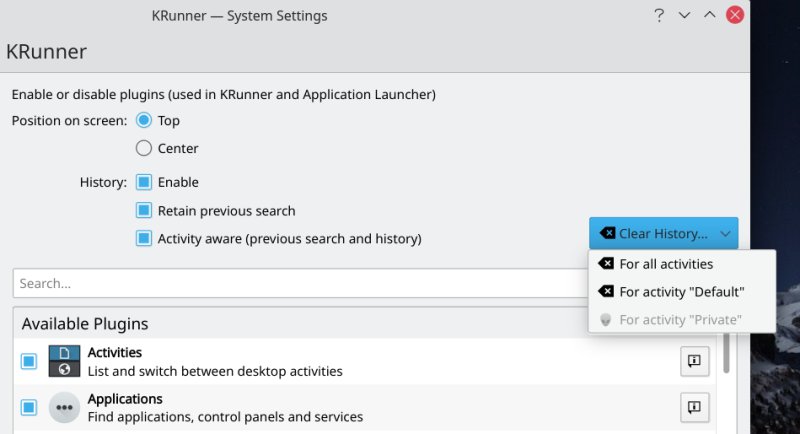Focus the plugin Search field
The height and width of the screenshot is (434, 800).
click(x=300, y=283)
